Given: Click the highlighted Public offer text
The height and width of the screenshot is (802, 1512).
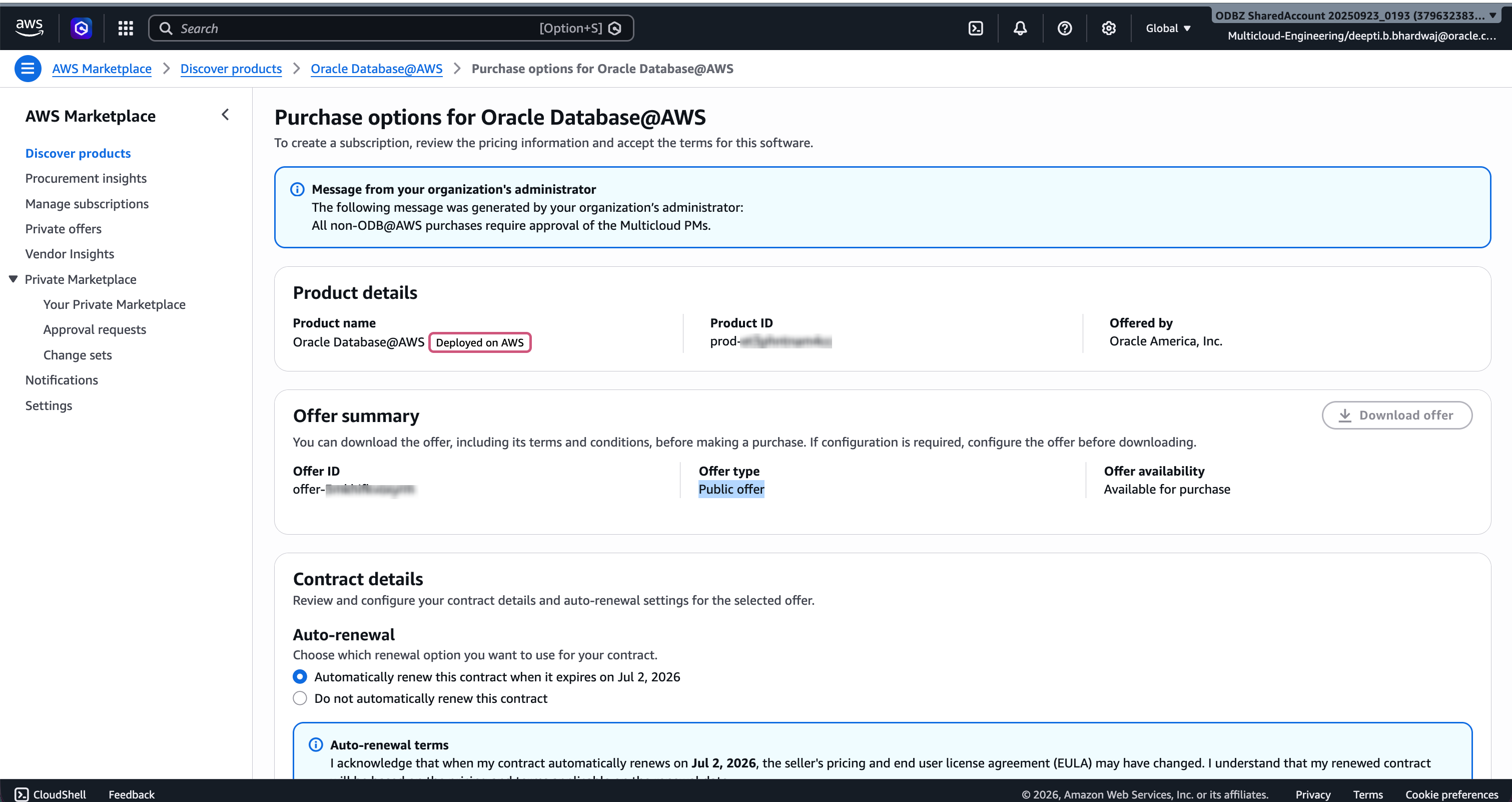Looking at the screenshot, I should (731, 489).
